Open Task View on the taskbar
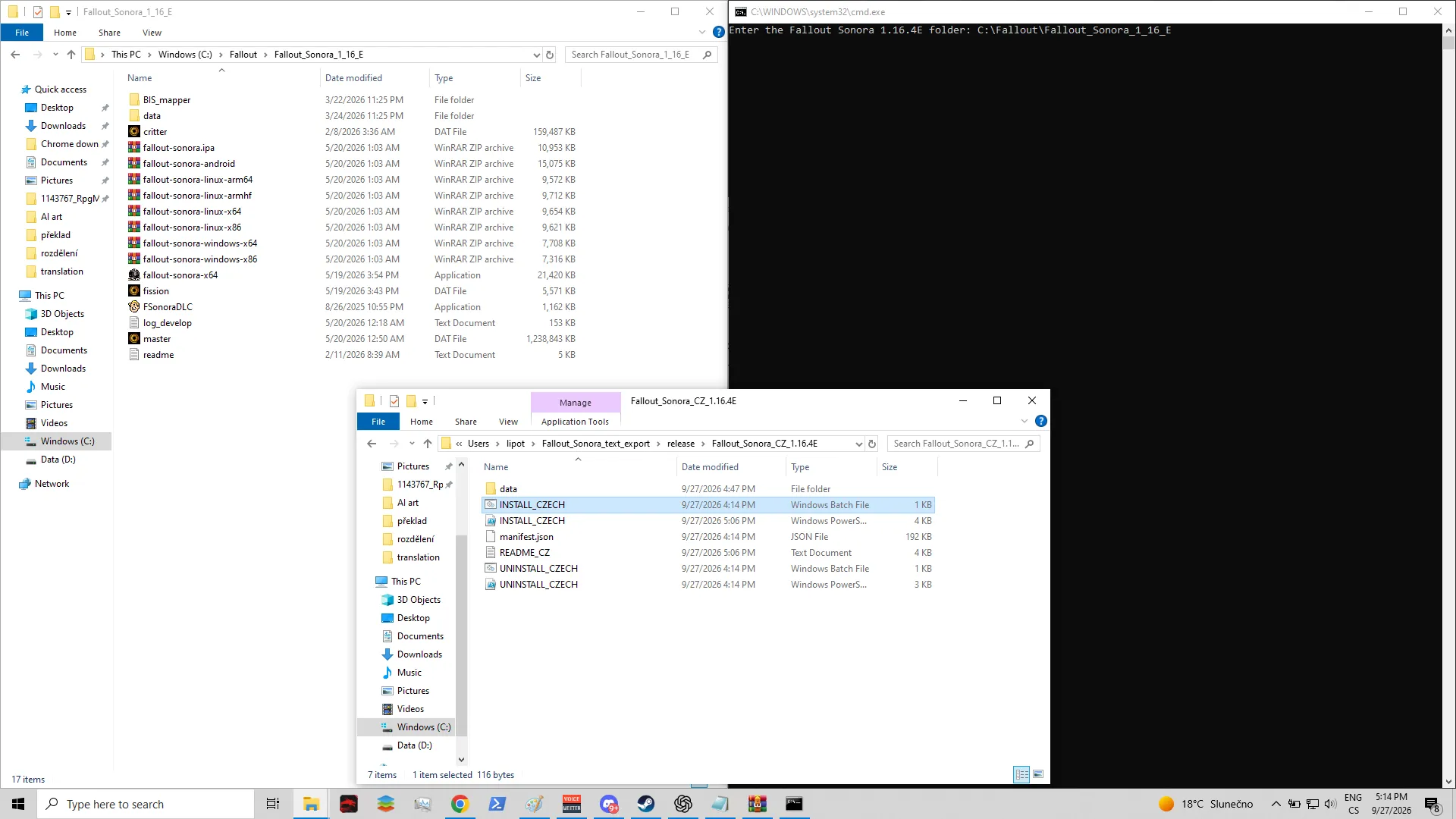This screenshot has height=819, width=1456. pyautogui.click(x=273, y=805)
